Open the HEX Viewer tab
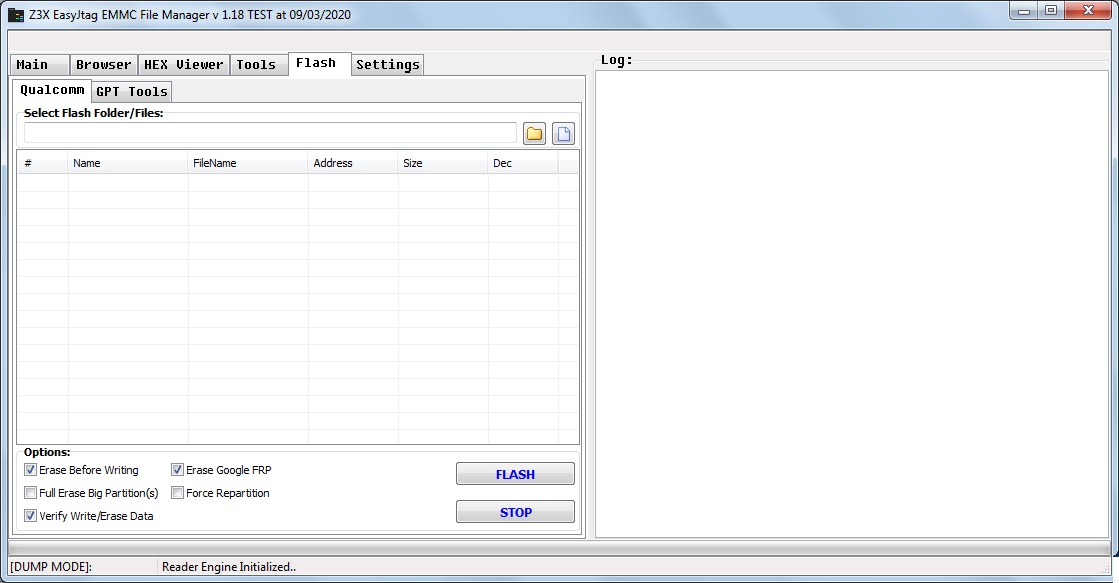The width and height of the screenshot is (1119, 583). pyautogui.click(x=184, y=65)
